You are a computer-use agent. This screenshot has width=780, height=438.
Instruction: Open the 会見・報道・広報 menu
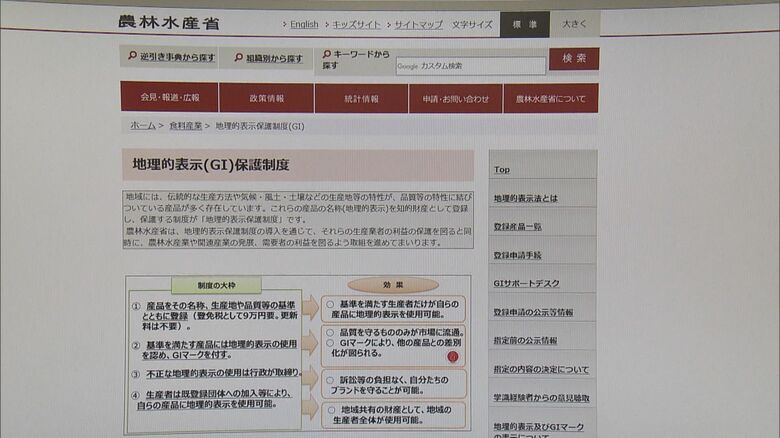[169, 98]
